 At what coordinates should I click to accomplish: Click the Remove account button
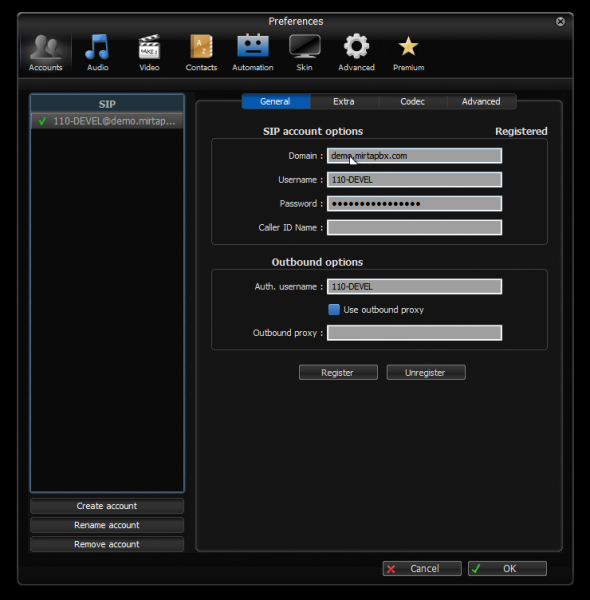click(x=107, y=544)
